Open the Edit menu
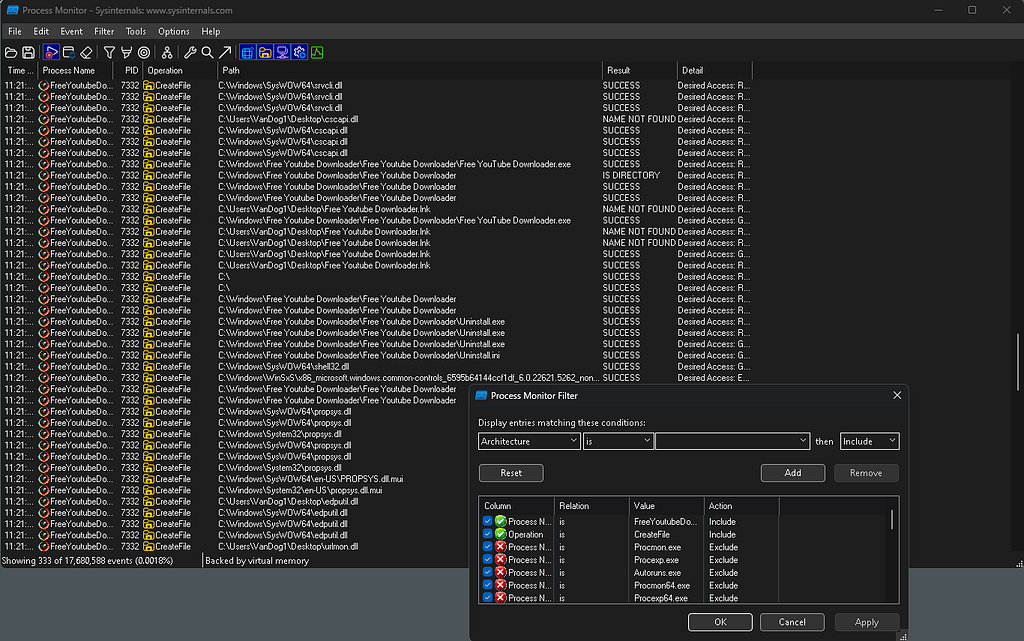This screenshot has height=641, width=1024. pos(41,31)
